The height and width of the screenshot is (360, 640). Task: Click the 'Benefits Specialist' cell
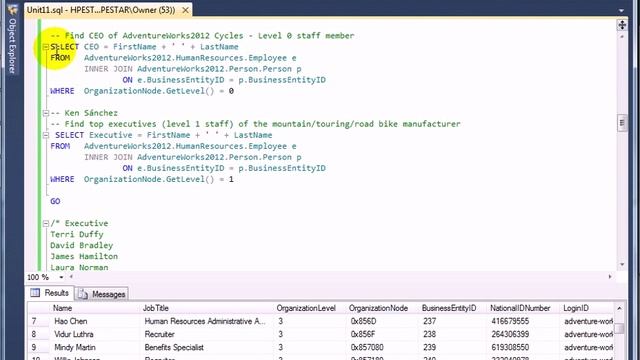pos(207,347)
